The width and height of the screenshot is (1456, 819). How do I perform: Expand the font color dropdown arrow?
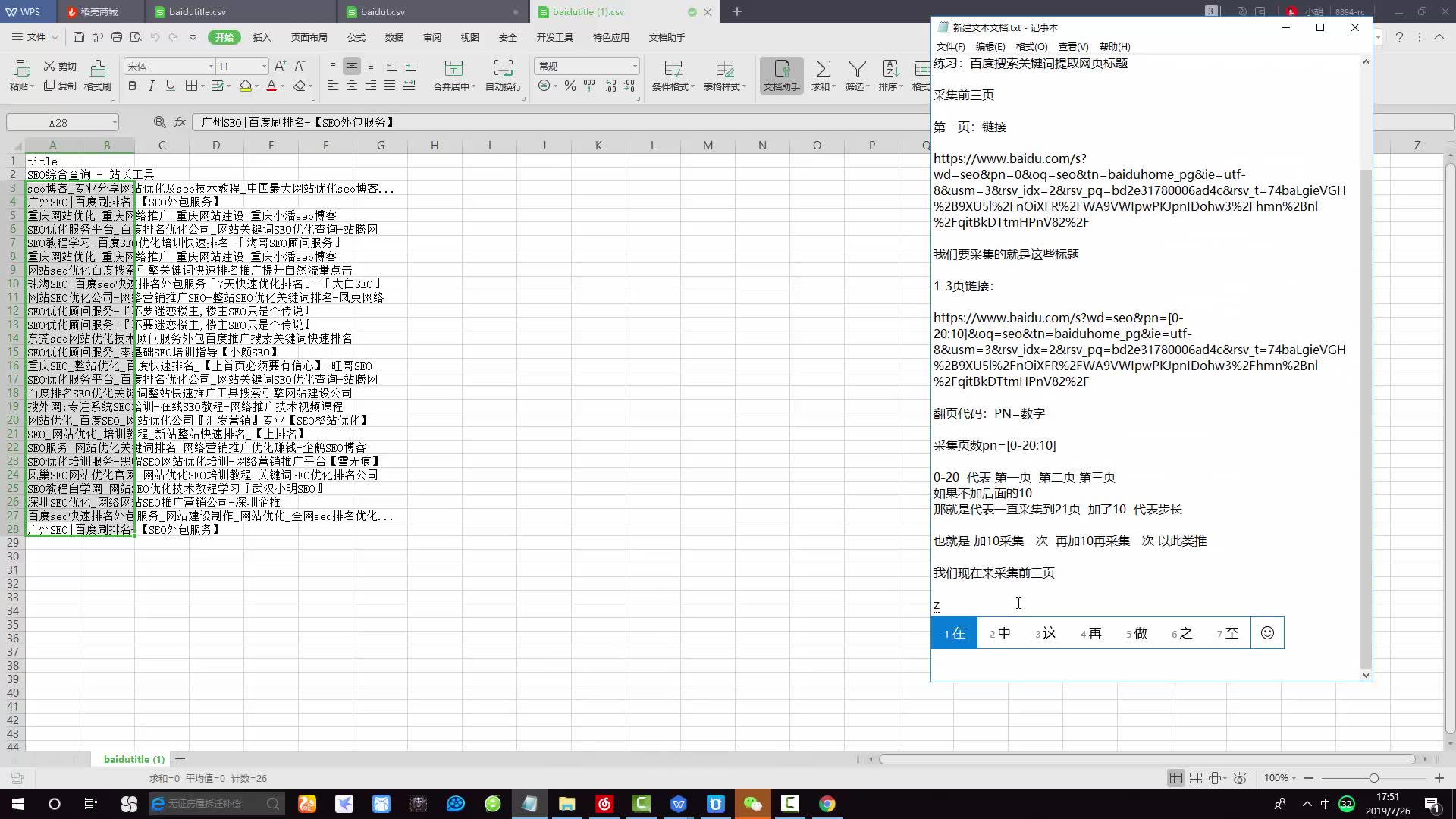282,86
